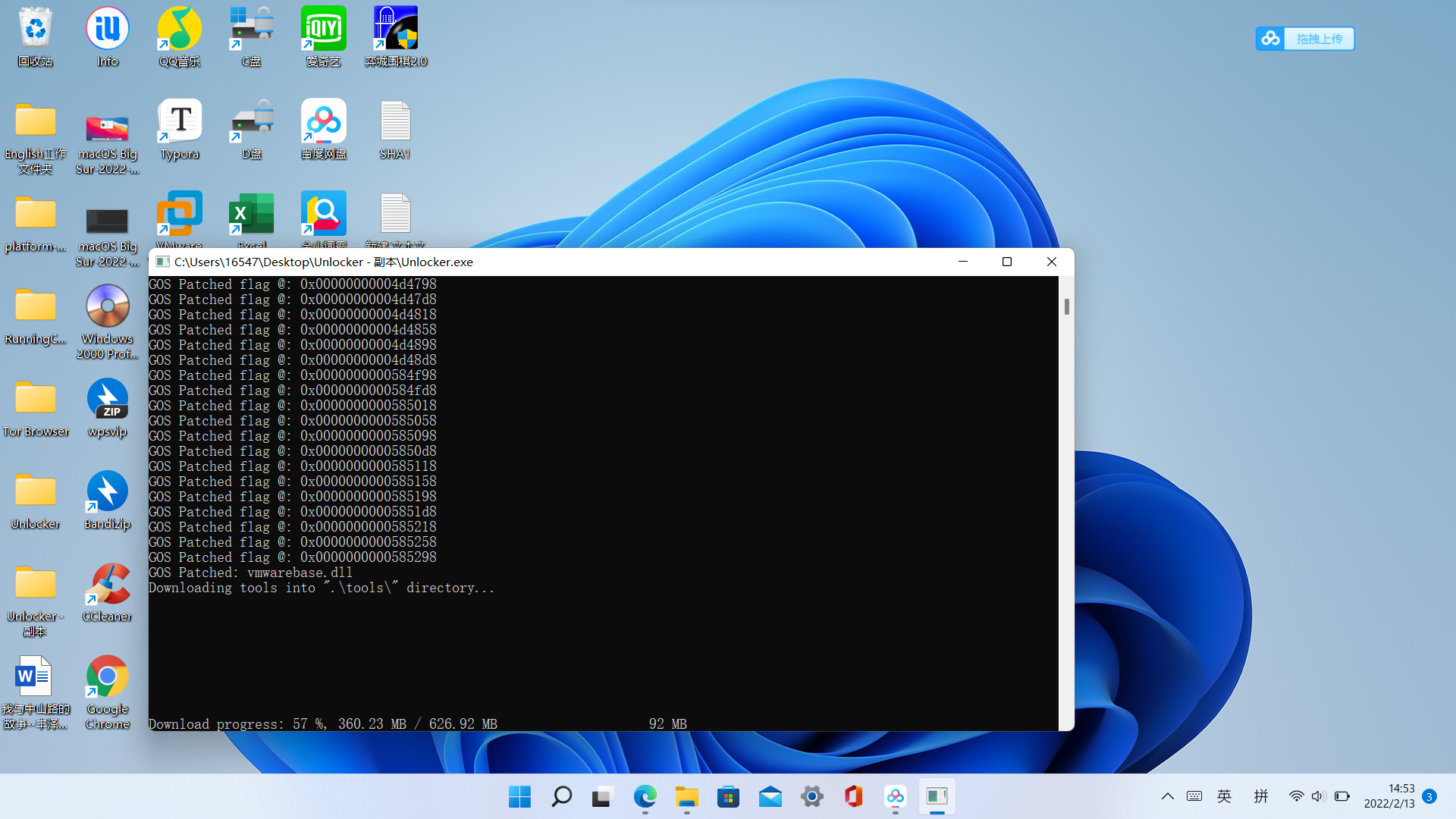Expand hidden system tray icons
The height and width of the screenshot is (819, 1456).
point(1168,797)
